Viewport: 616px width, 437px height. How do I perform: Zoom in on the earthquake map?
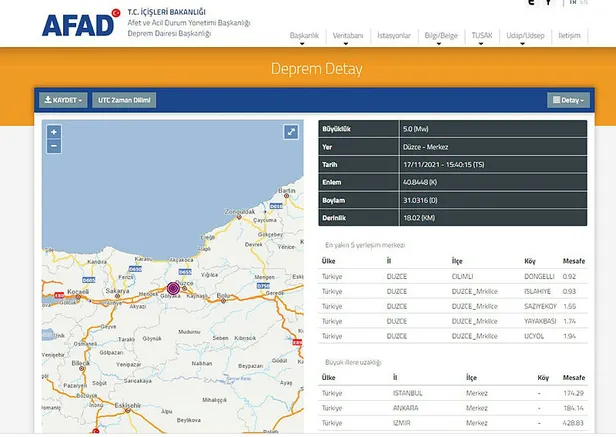pos(54,132)
